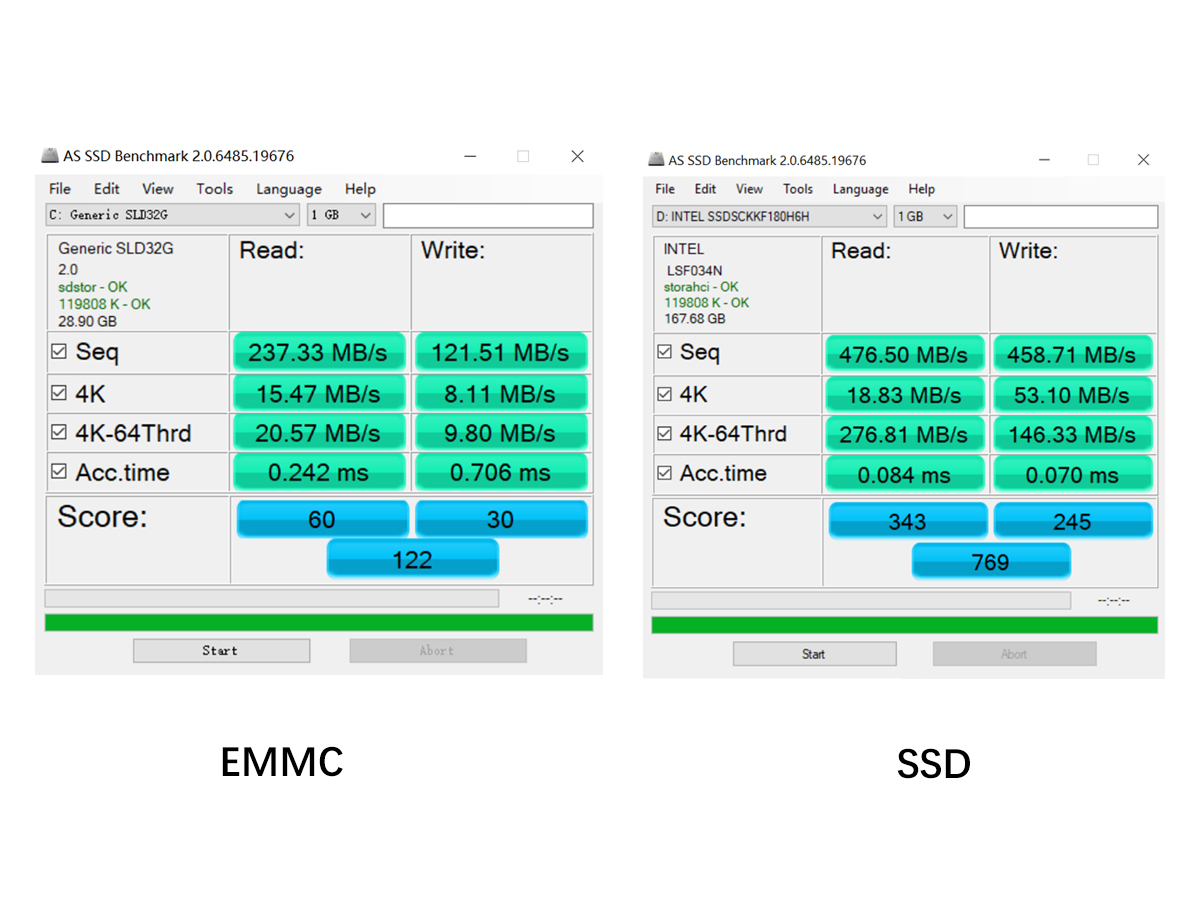Open Language menu in the INTEL SSD window

point(860,189)
